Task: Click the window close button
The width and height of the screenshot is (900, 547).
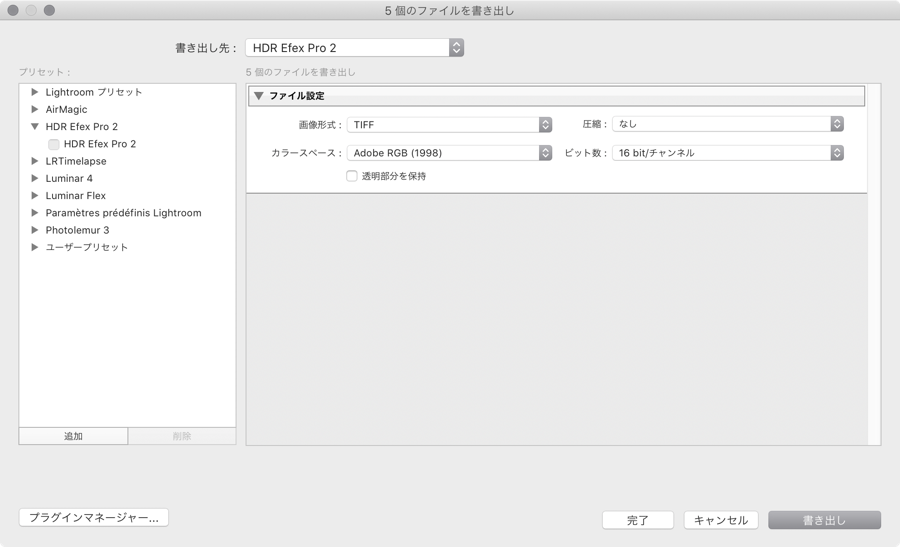Action: (13, 10)
